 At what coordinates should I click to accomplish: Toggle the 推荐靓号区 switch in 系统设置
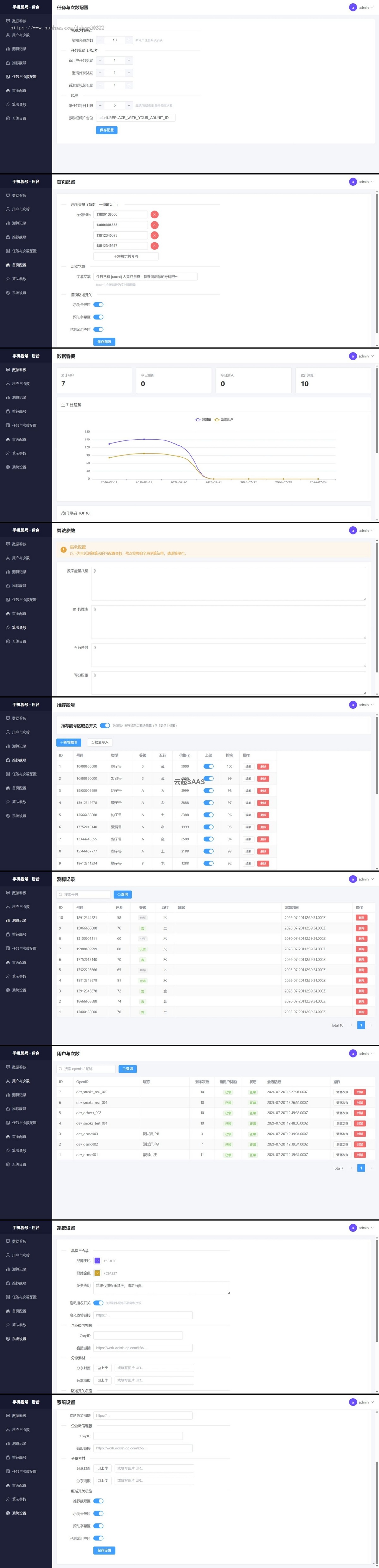pos(99,1501)
